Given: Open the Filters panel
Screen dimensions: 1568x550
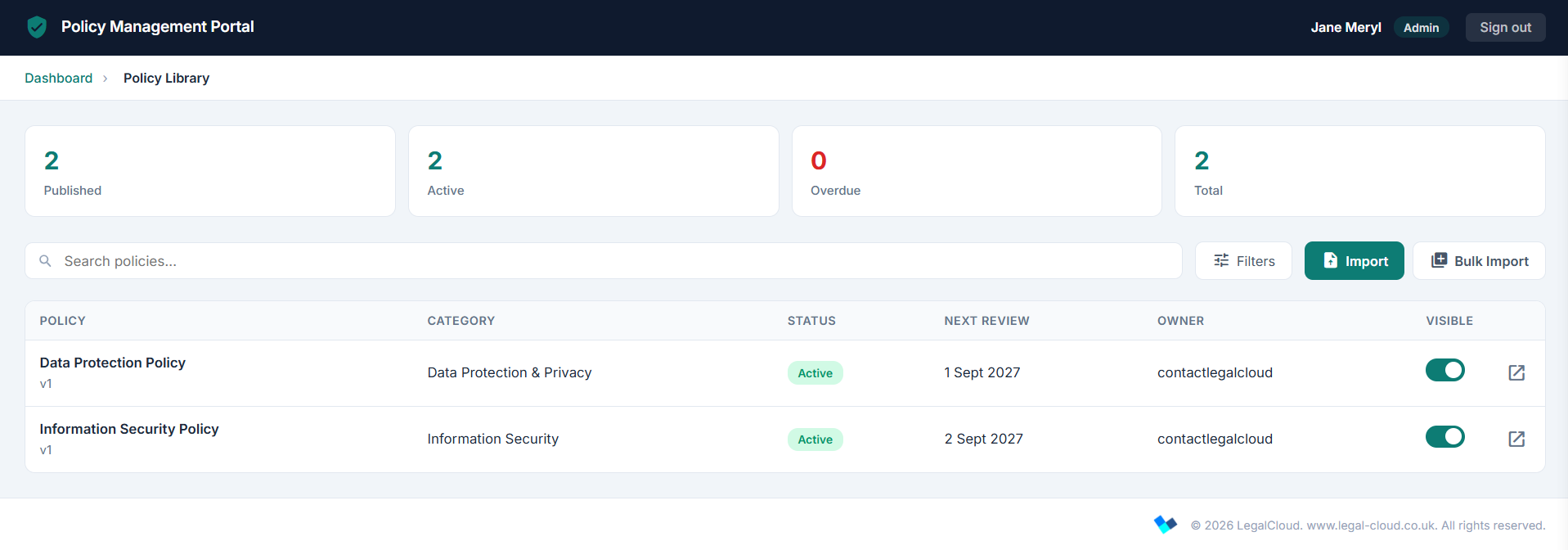Looking at the screenshot, I should pyautogui.click(x=1243, y=261).
